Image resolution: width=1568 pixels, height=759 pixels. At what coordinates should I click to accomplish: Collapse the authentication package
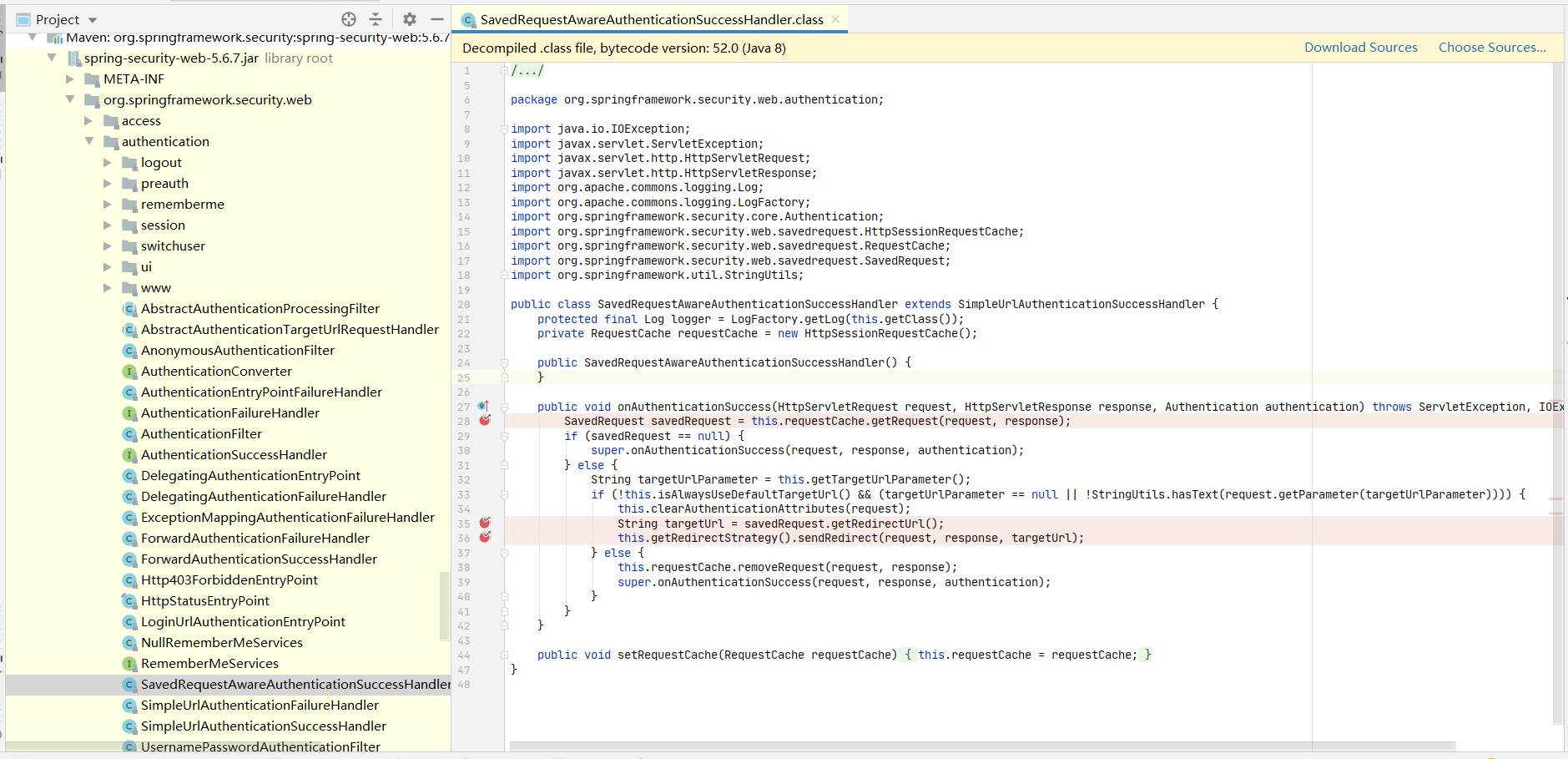88,141
